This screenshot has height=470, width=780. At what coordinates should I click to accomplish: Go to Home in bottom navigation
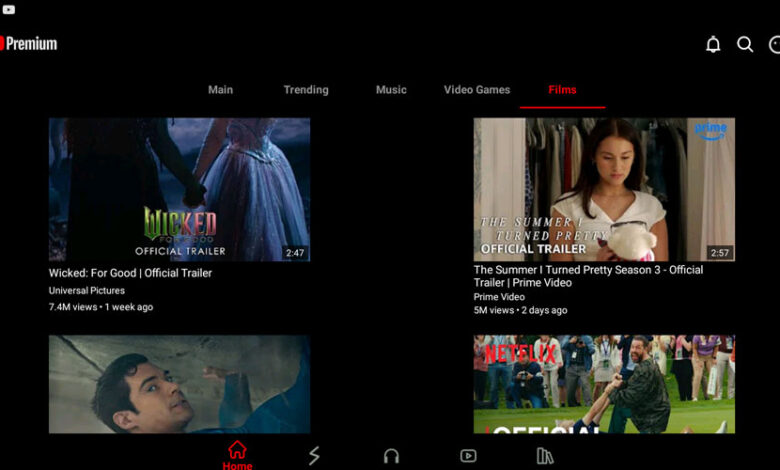coord(237,455)
